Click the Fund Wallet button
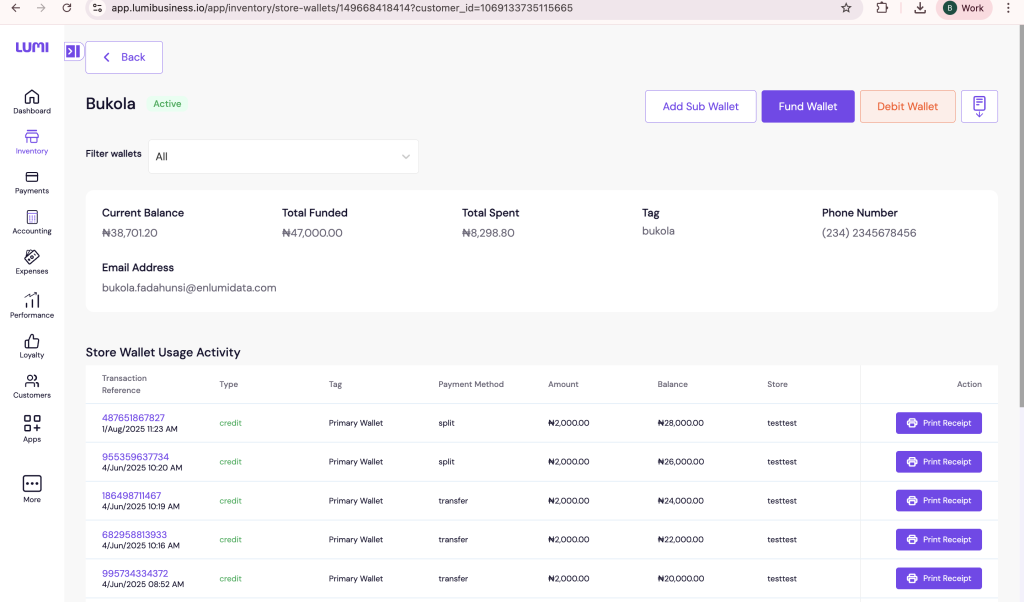 pyautogui.click(x=808, y=106)
